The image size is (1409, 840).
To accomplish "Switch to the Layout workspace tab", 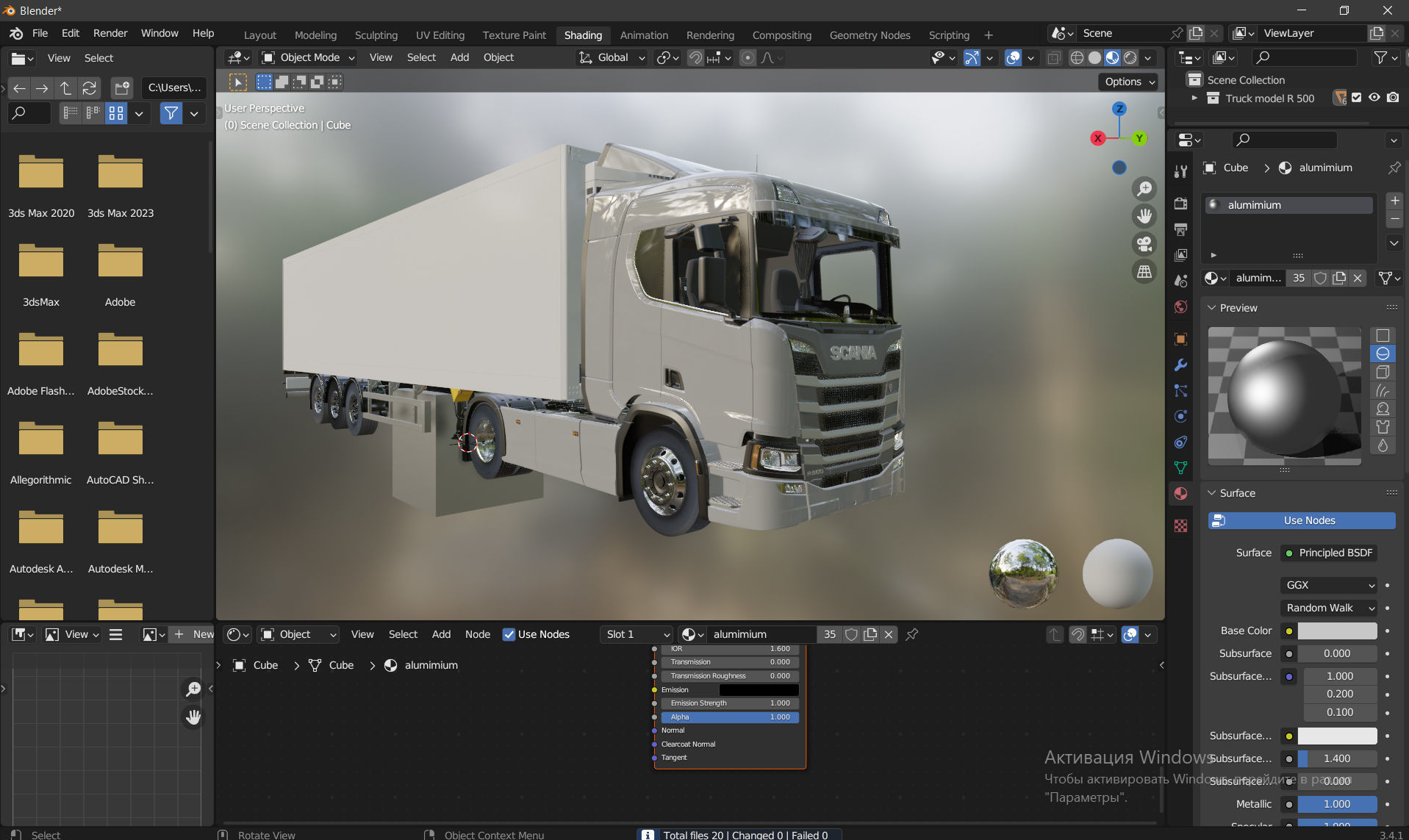I will (x=260, y=35).
